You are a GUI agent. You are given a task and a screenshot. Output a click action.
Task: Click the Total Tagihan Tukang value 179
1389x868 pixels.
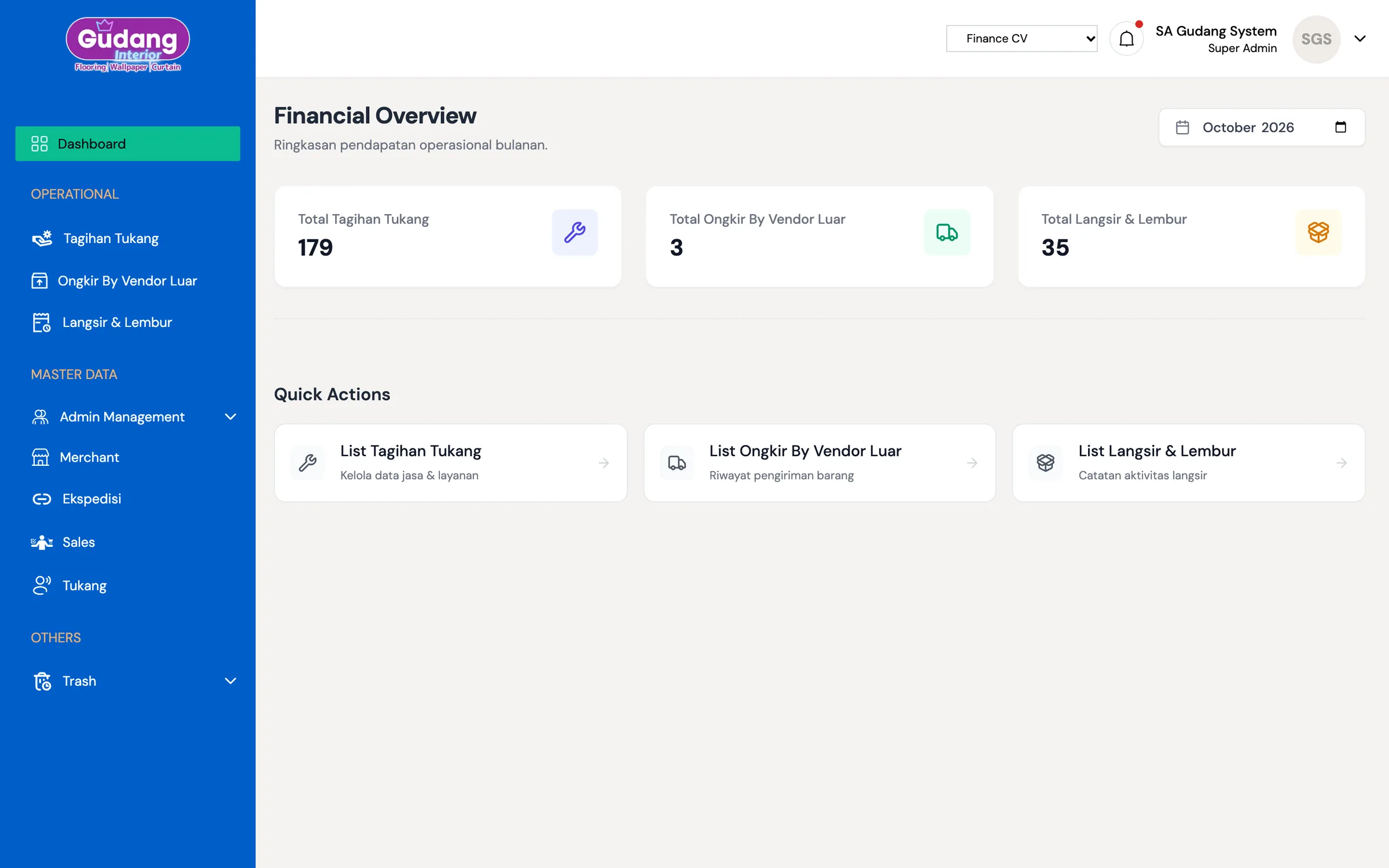[315, 248]
